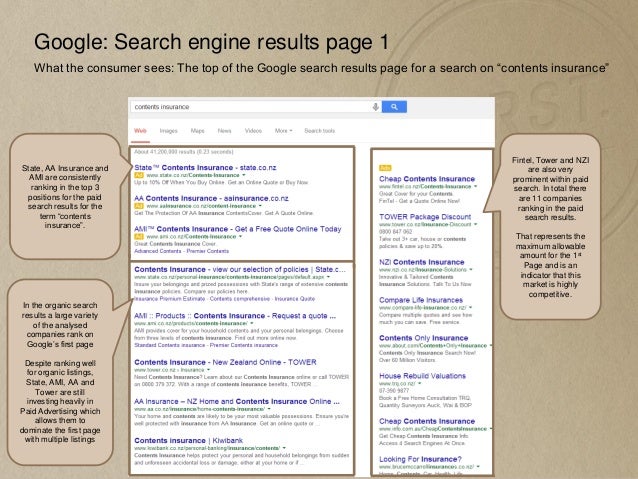
Task: Switch to the Images tab
Action: (168, 131)
